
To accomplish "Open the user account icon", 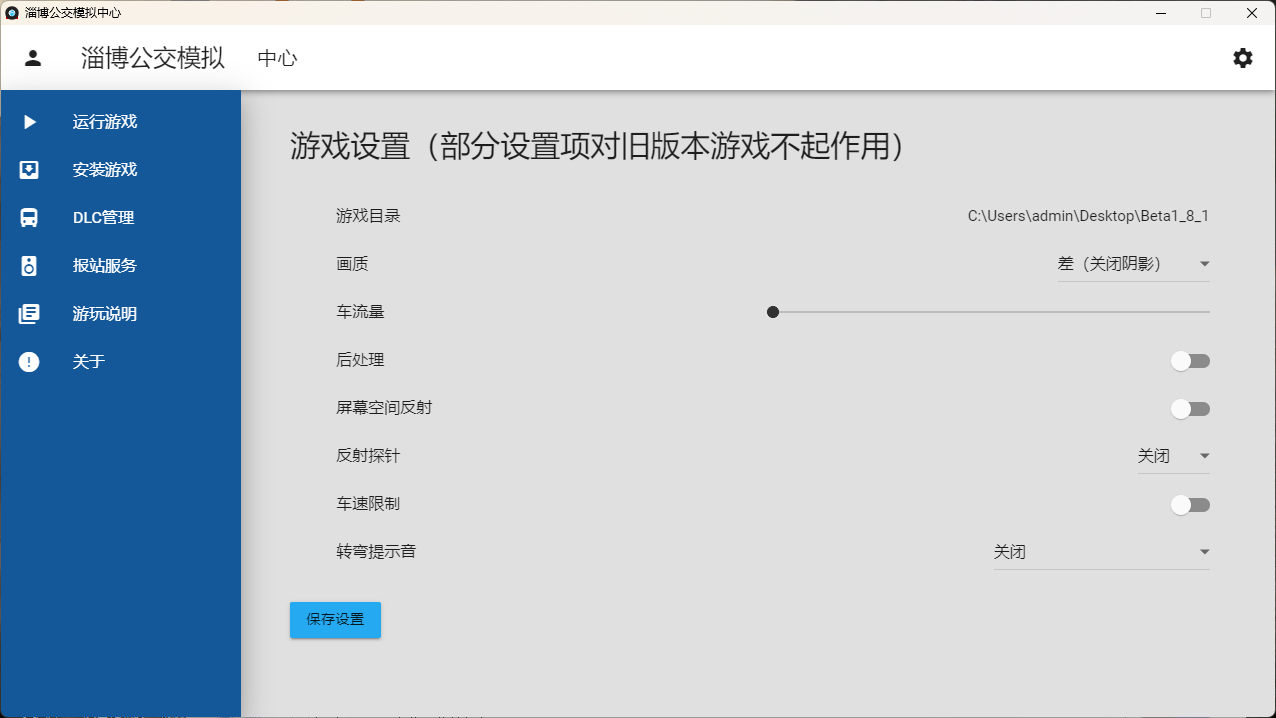I will click(33, 58).
